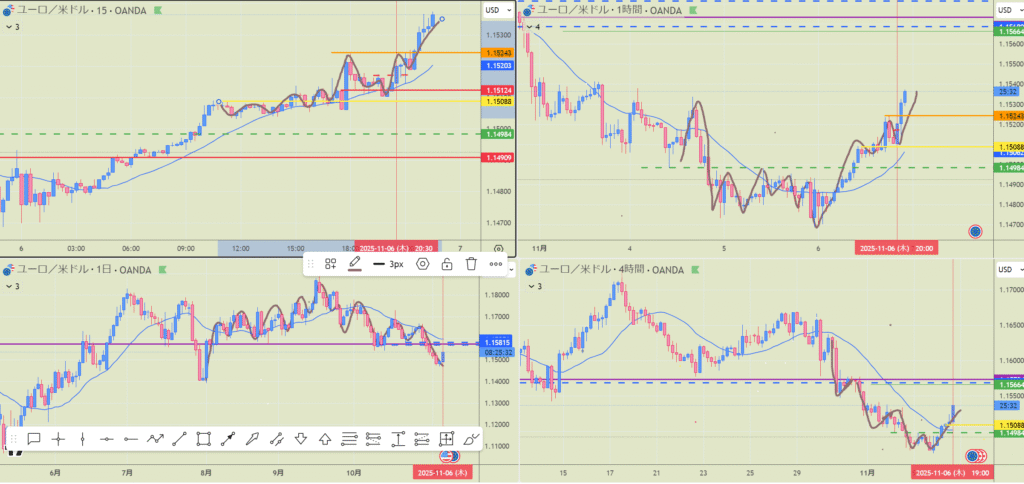Select the brush tool in favorites bar
The image size is (1024, 484).
point(471,438)
